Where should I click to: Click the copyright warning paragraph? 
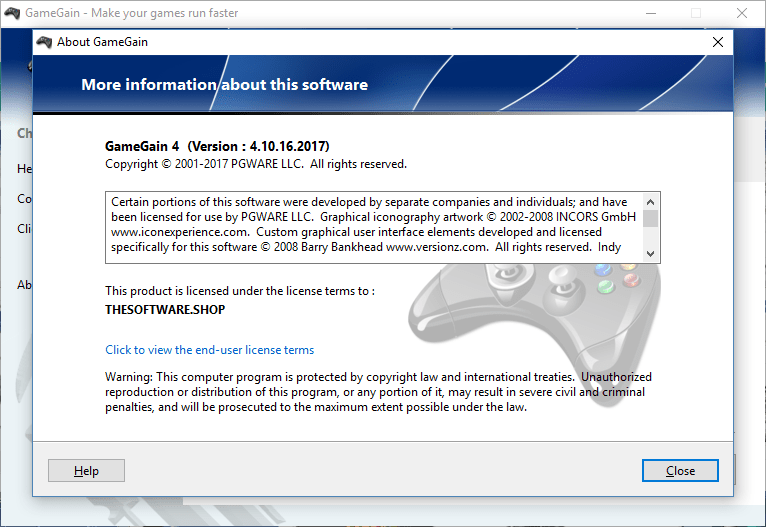pos(378,392)
